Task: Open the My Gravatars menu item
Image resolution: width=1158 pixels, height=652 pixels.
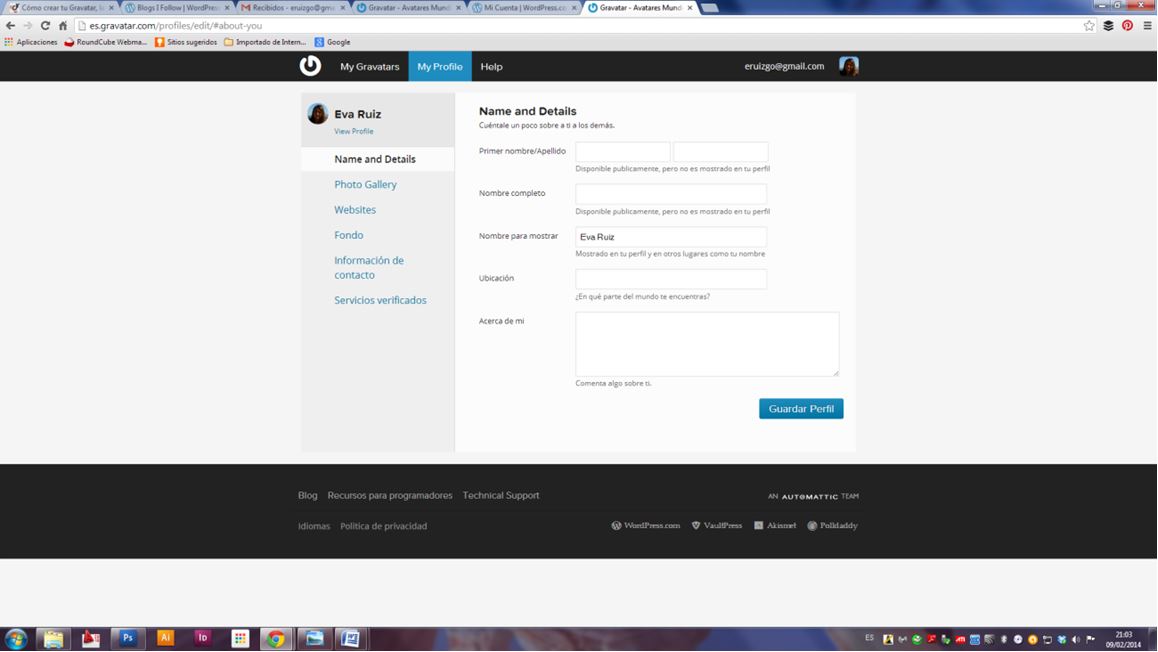Action: coord(369,67)
